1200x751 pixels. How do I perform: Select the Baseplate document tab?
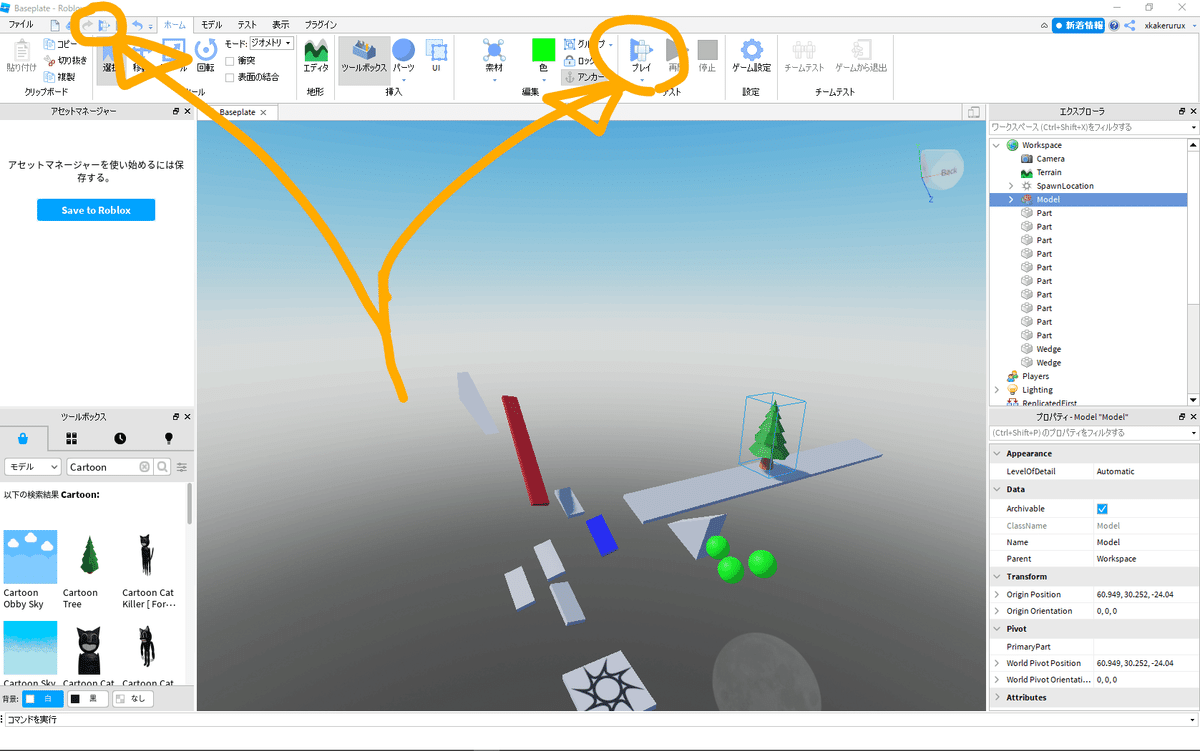click(x=237, y=112)
